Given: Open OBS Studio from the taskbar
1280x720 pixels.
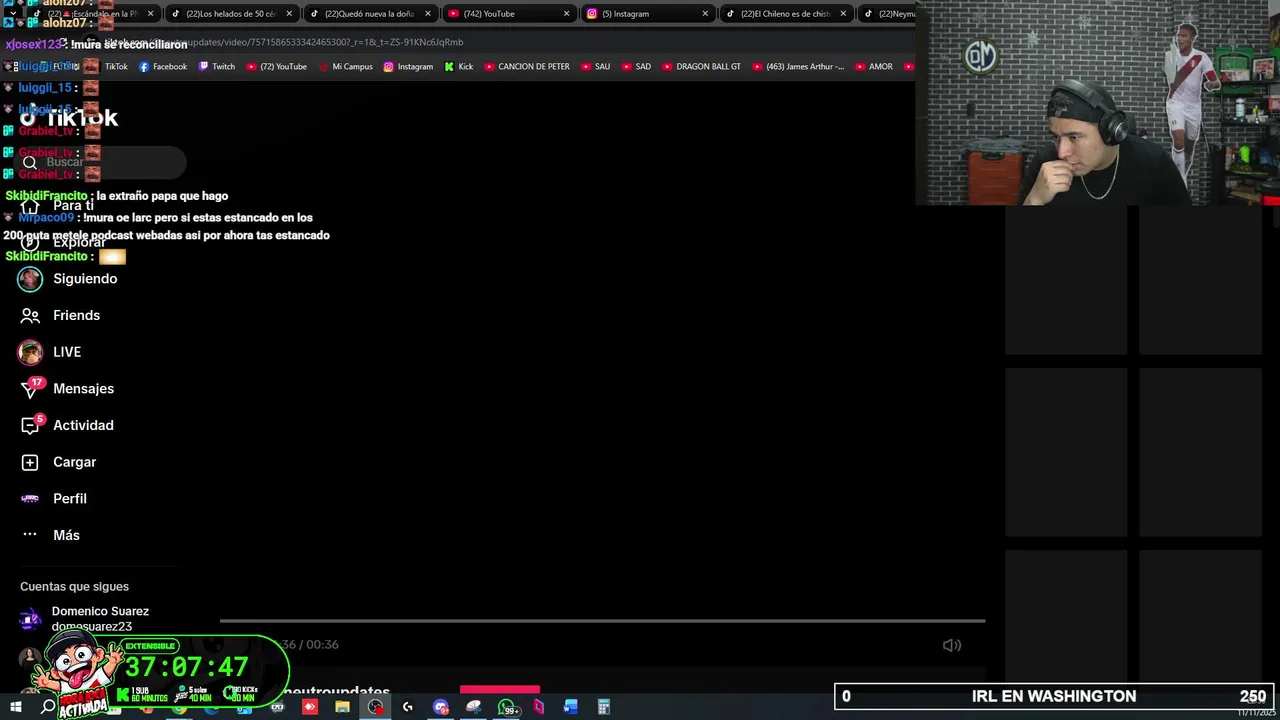Looking at the screenshot, I should (375, 707).
